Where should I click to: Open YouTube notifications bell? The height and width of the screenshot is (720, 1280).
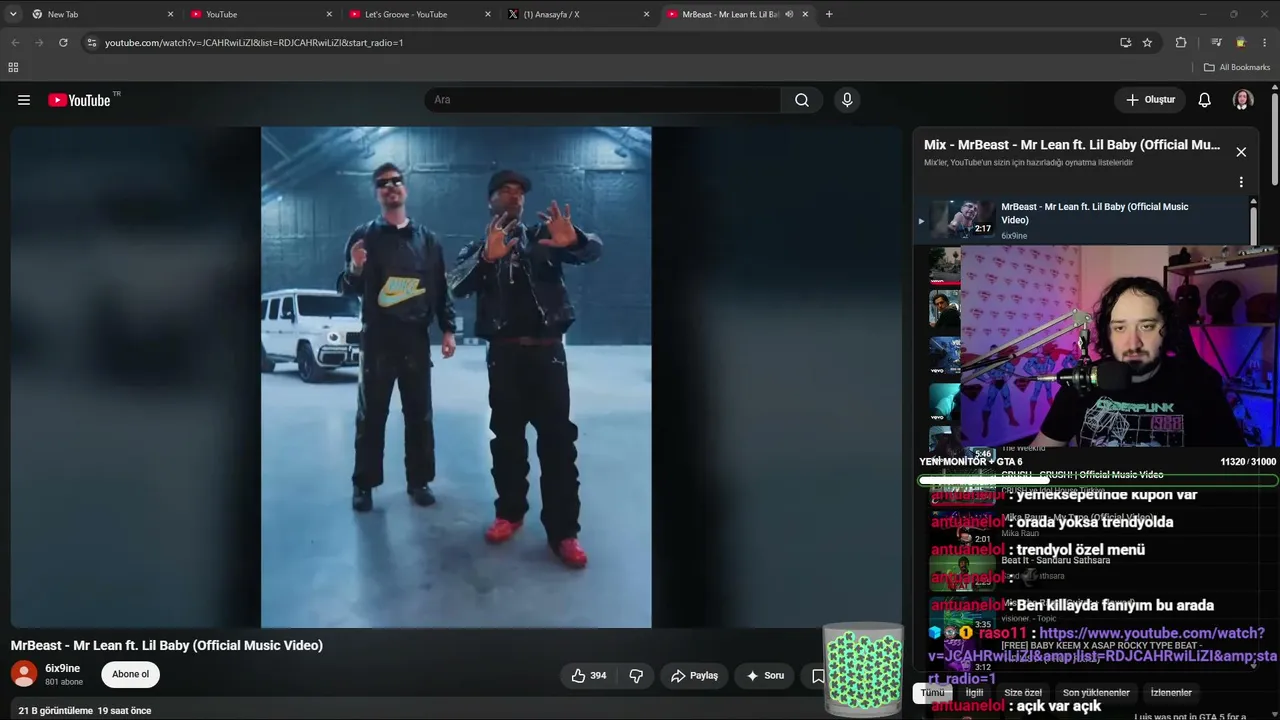[x=1205, y=100]
